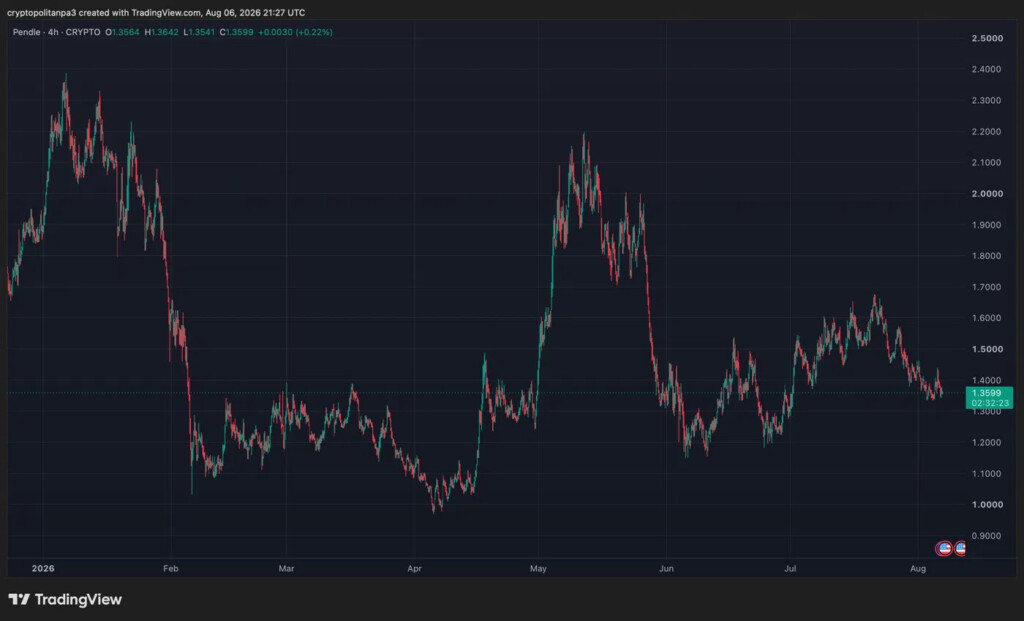Click the 1.9000 price axis label
This screenshot has height=621, width=1024.
tap(987, 225)
